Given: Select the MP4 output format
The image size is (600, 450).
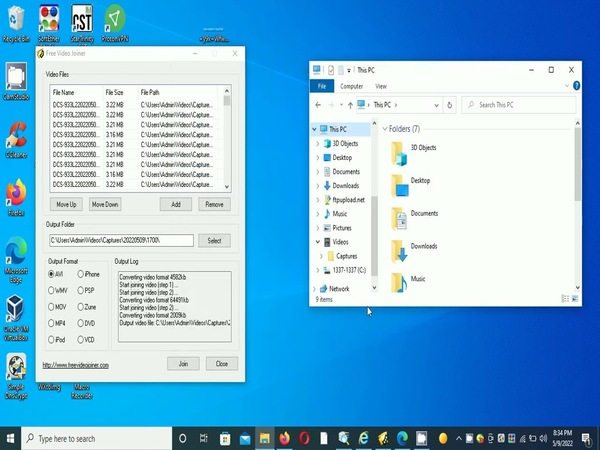Looking at the screenshot, I should point(52,323).
